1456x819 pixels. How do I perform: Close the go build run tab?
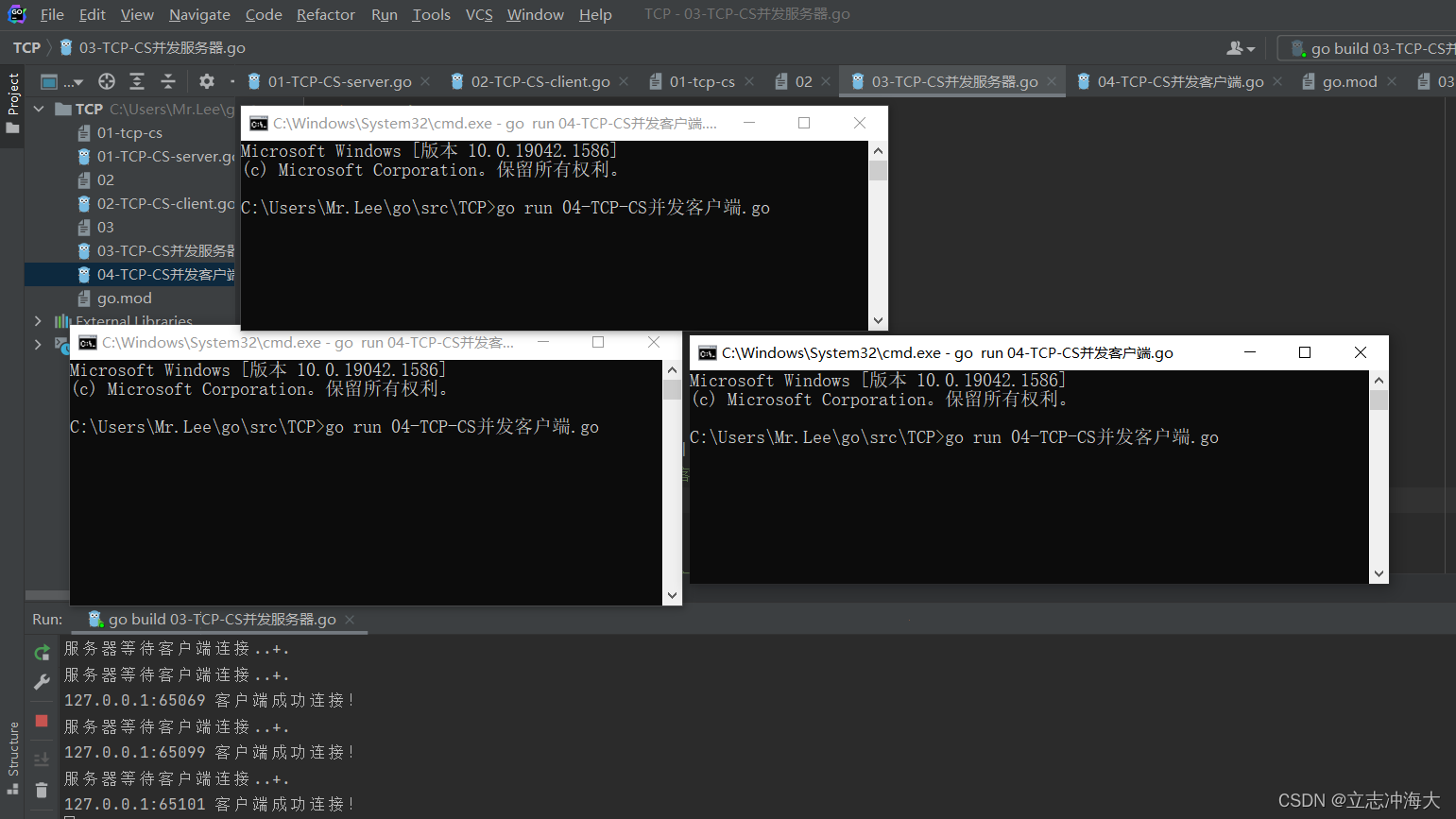point(350,620)
